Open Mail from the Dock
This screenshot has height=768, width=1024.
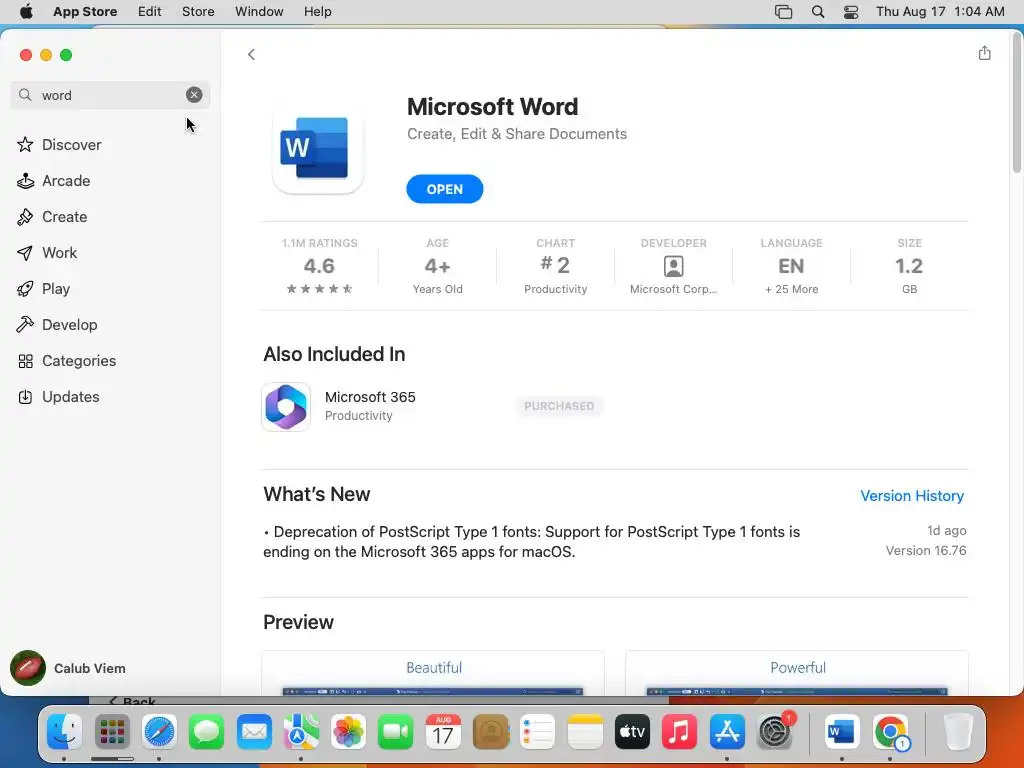[x=254, y=732]
